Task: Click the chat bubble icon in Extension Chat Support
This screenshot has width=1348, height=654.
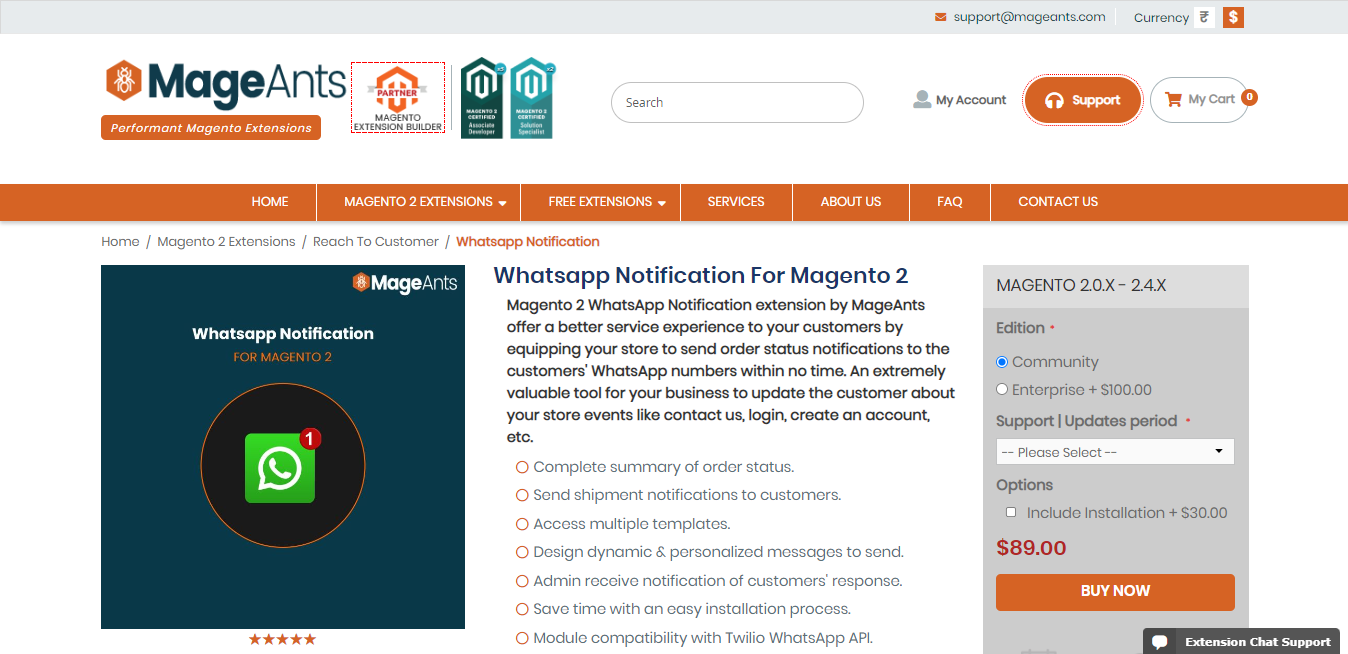Action: 1160,642
